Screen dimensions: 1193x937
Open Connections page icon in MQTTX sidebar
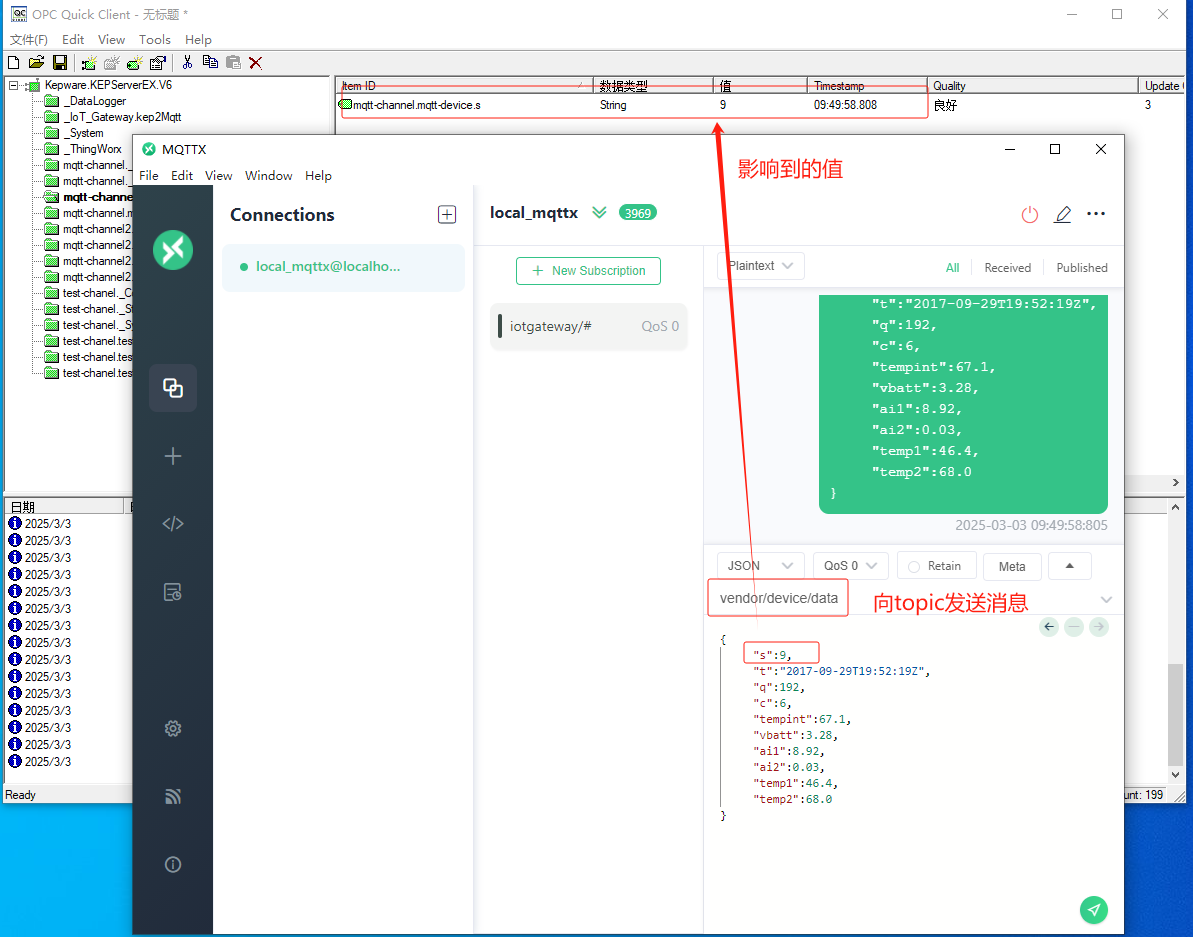[x=173, y=388]
